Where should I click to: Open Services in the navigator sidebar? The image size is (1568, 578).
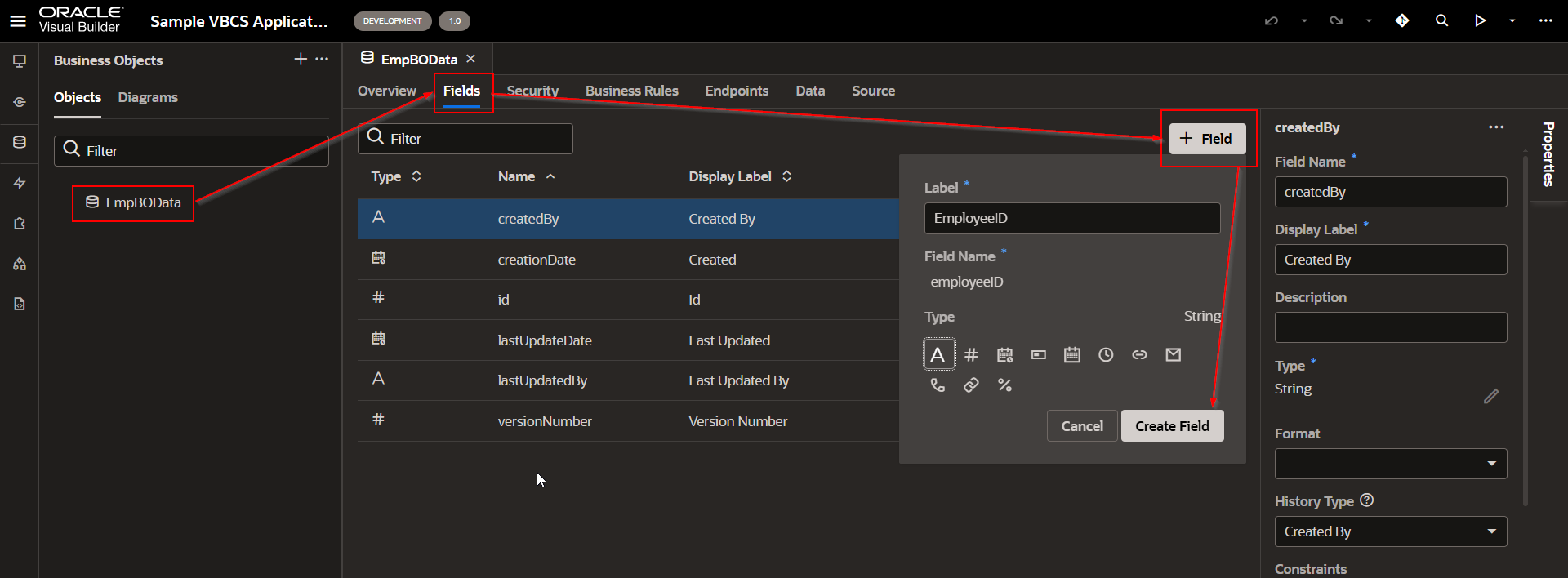click(20, 102)
